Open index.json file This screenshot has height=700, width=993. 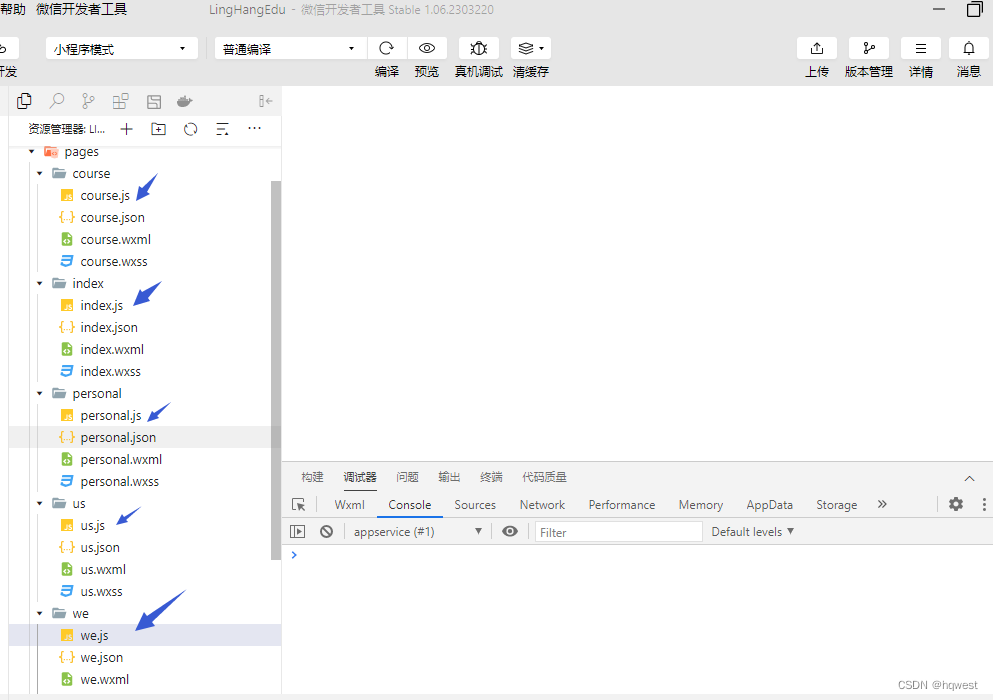point(109,328)
